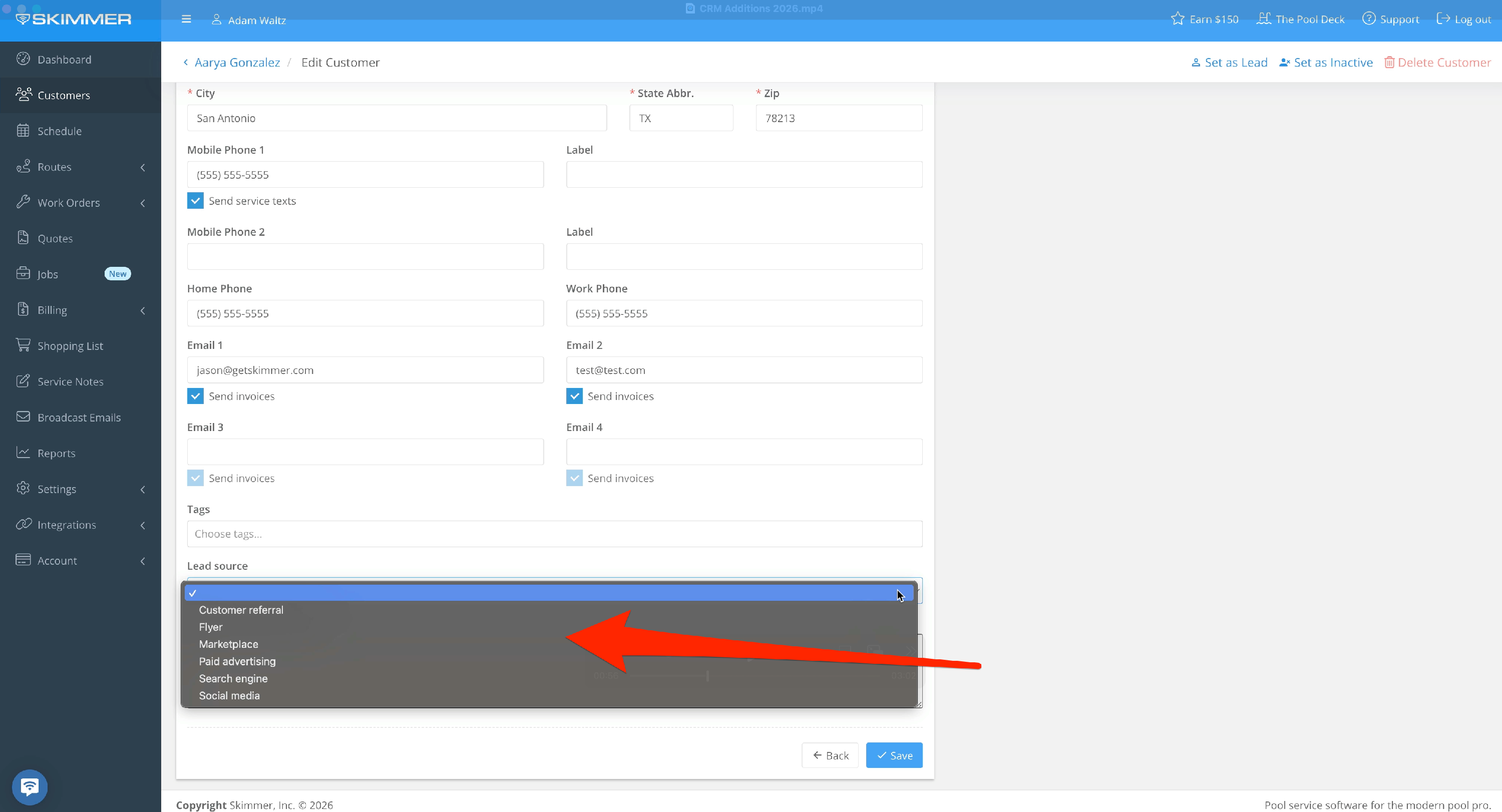The width and height of the screenshot is (1502, 812).
Task: Toggle Email 2 Send invoices checkbox
Action: coord(574,396)
